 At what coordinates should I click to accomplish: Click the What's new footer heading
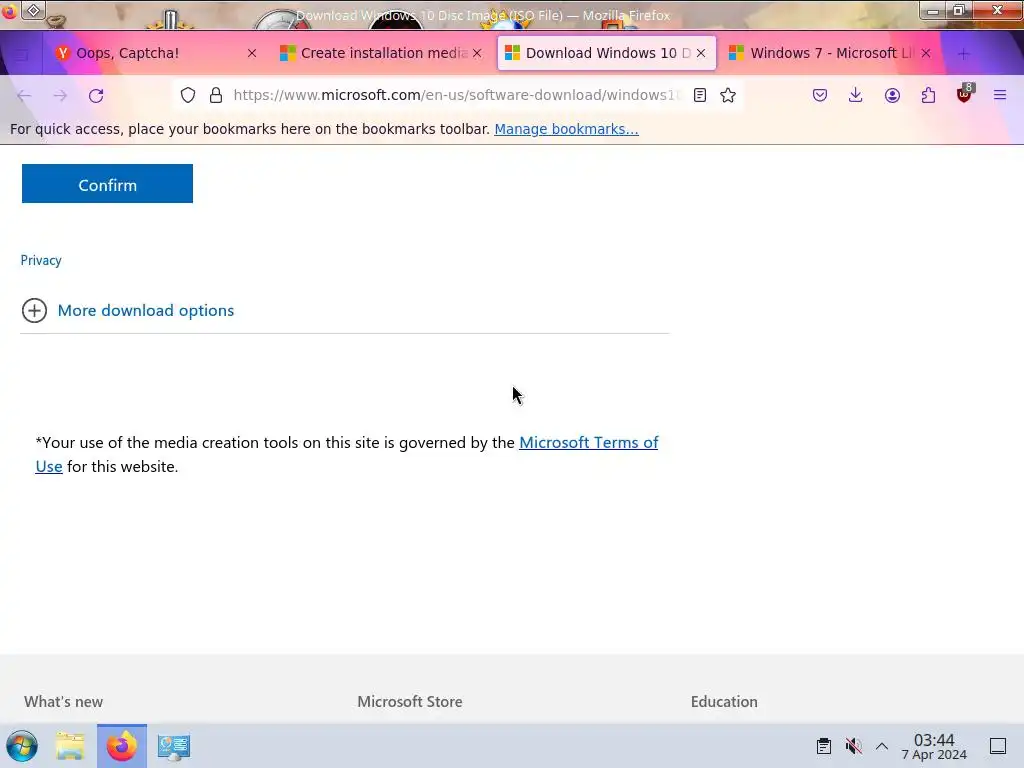pos(63,701)
